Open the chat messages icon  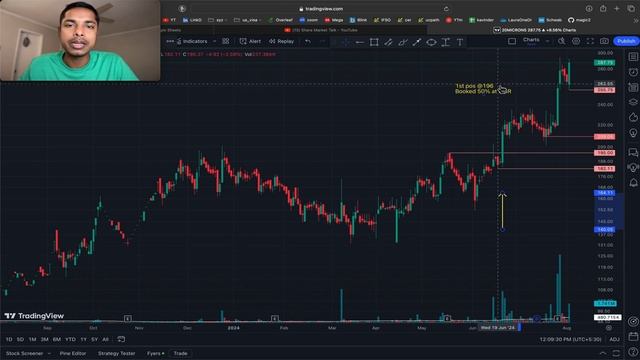[x=633, y=152]
